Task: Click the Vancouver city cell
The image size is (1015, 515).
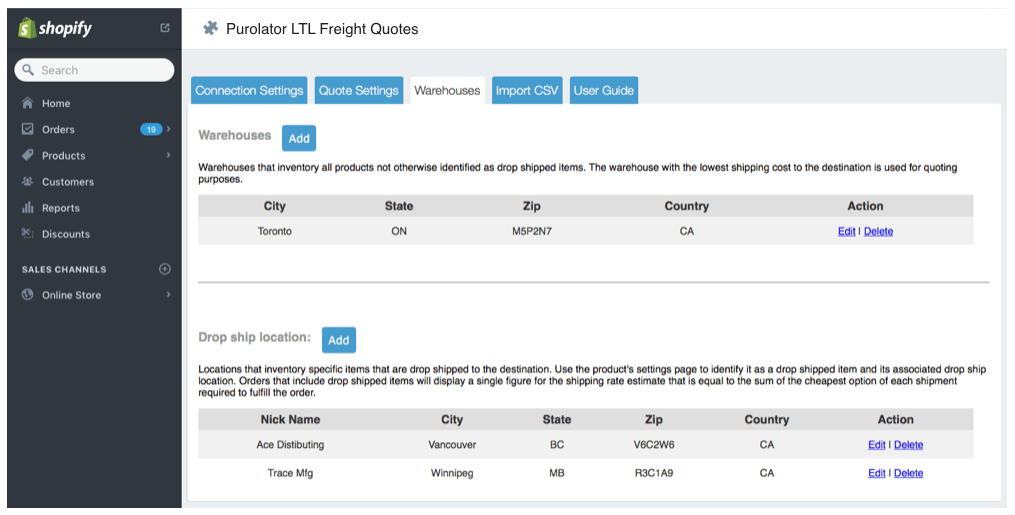Action: [452, 444]
